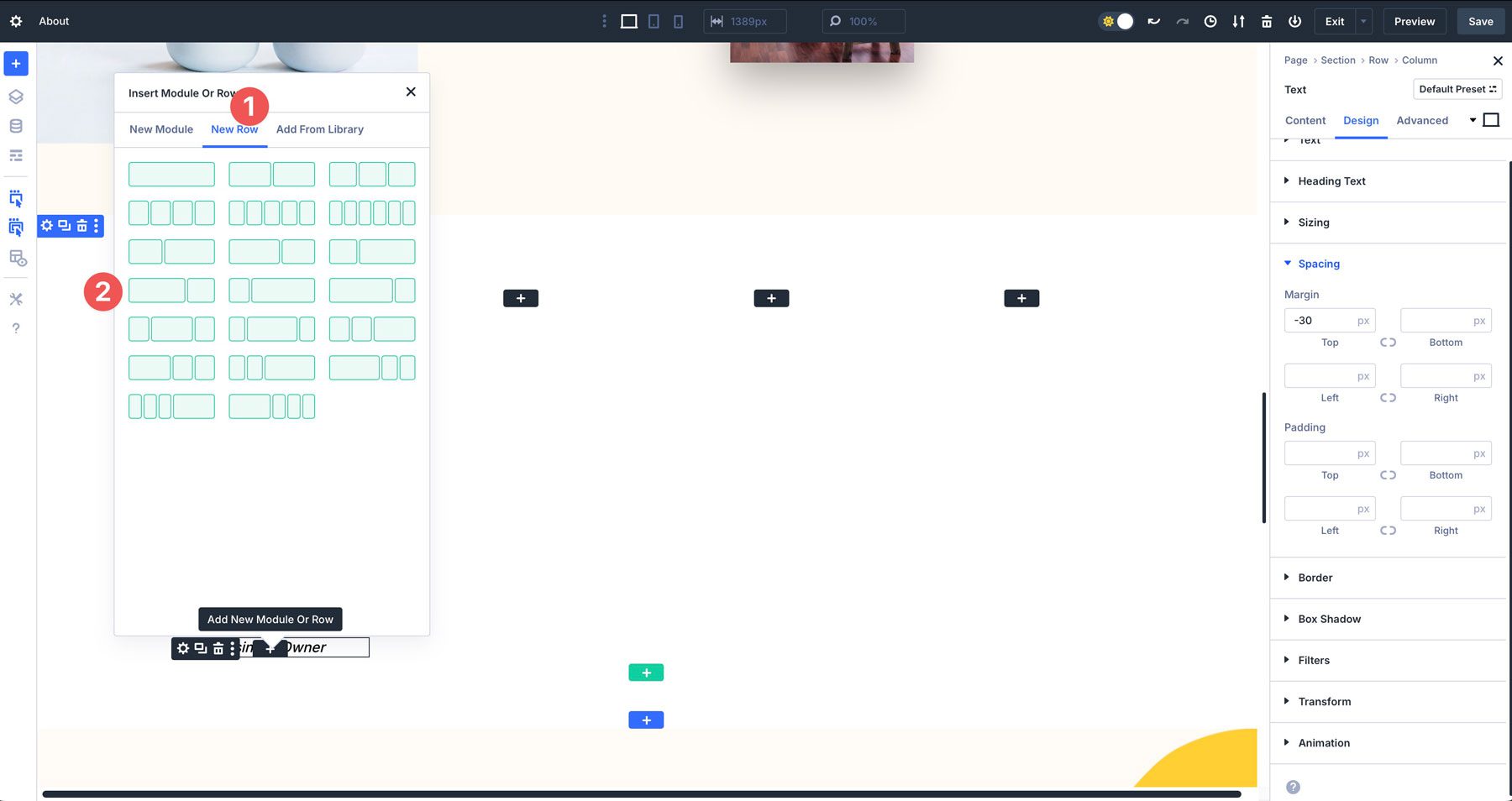Open the help question mark in left sidebar

pyautogui.click(x=16, y=327)
